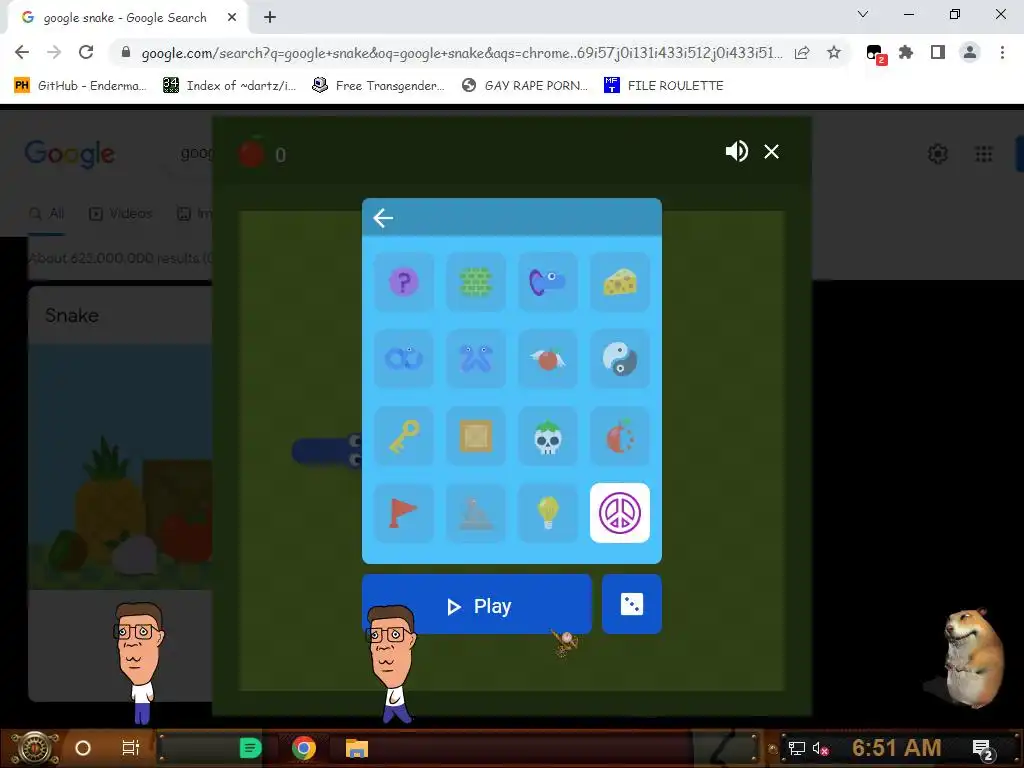Open Google search settings gear
The image size is (1024, 768).
[938, 154]
